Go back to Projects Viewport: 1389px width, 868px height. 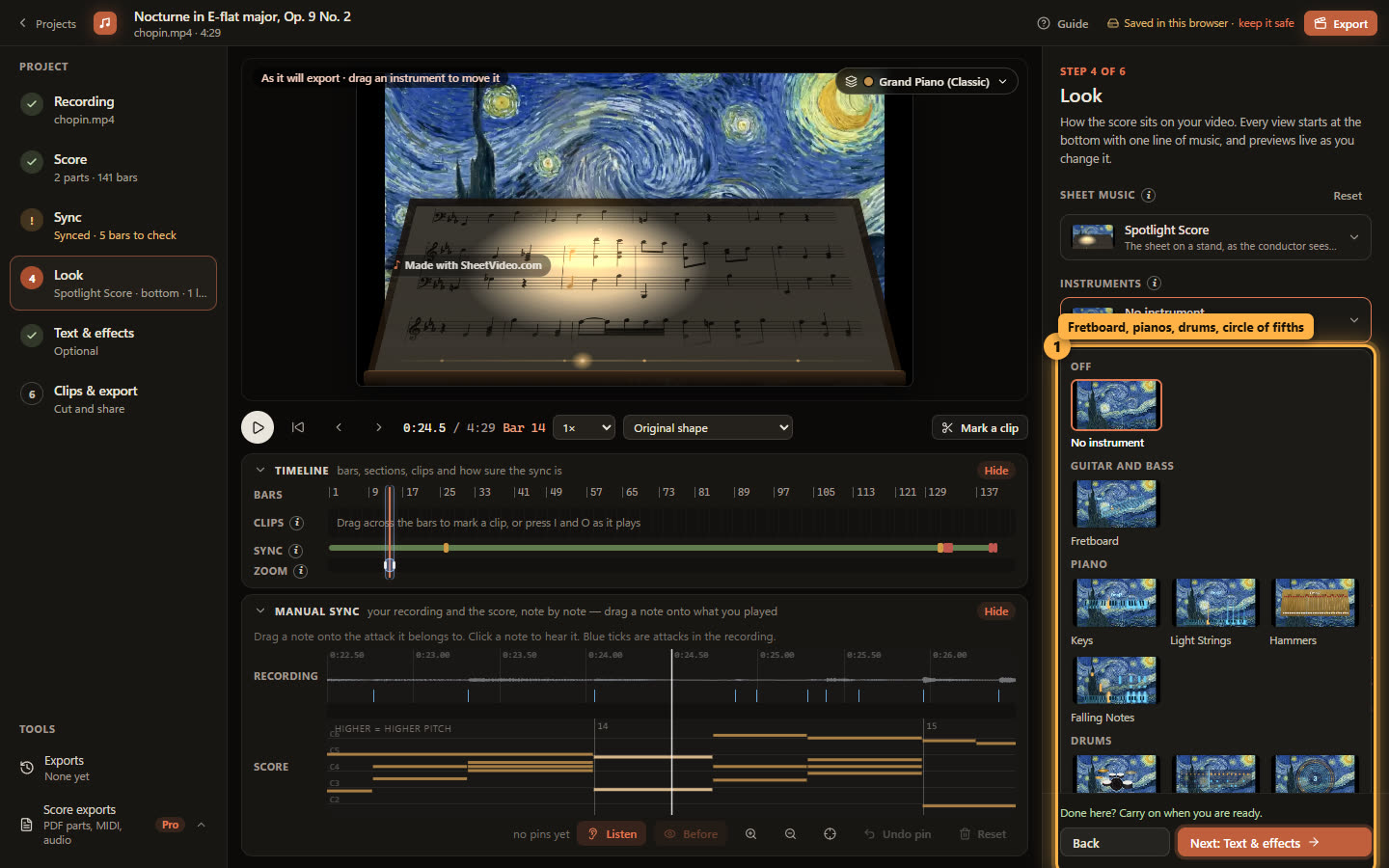click(x=47, y=23)
